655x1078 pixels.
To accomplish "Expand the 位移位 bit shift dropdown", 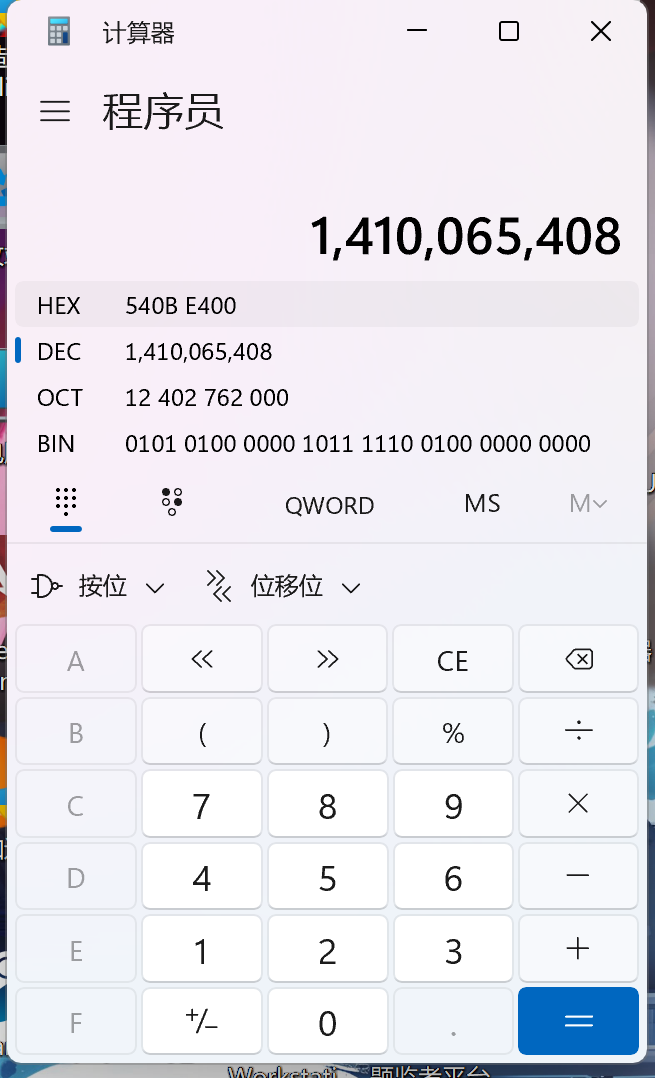I will 283,587.
